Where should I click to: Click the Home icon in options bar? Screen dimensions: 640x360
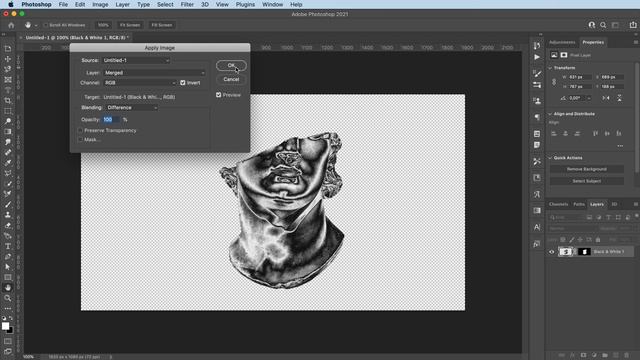coord(11,25)
